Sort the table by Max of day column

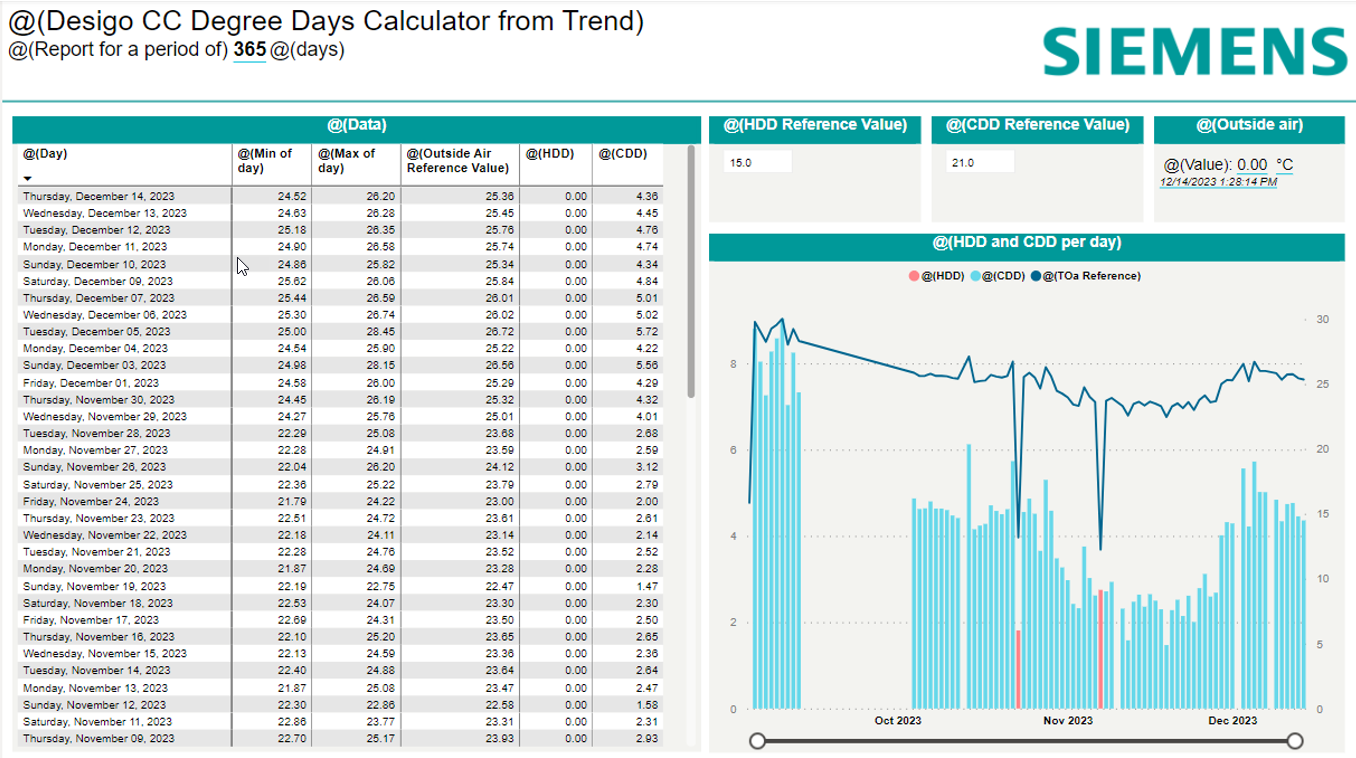(x=346, y=160)
